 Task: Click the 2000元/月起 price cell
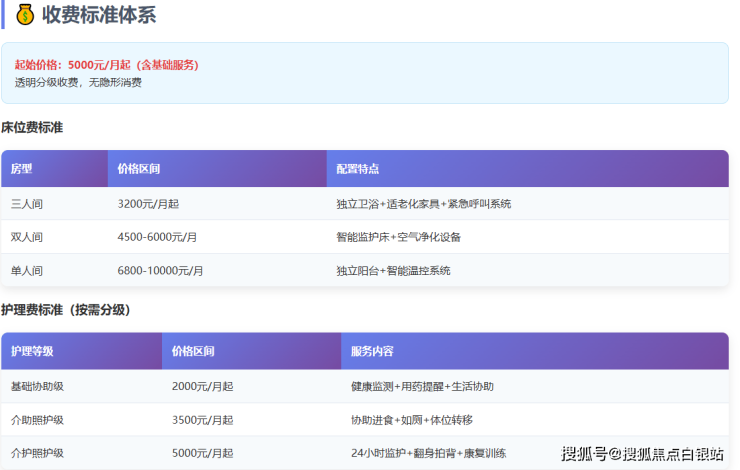[202, 386]
